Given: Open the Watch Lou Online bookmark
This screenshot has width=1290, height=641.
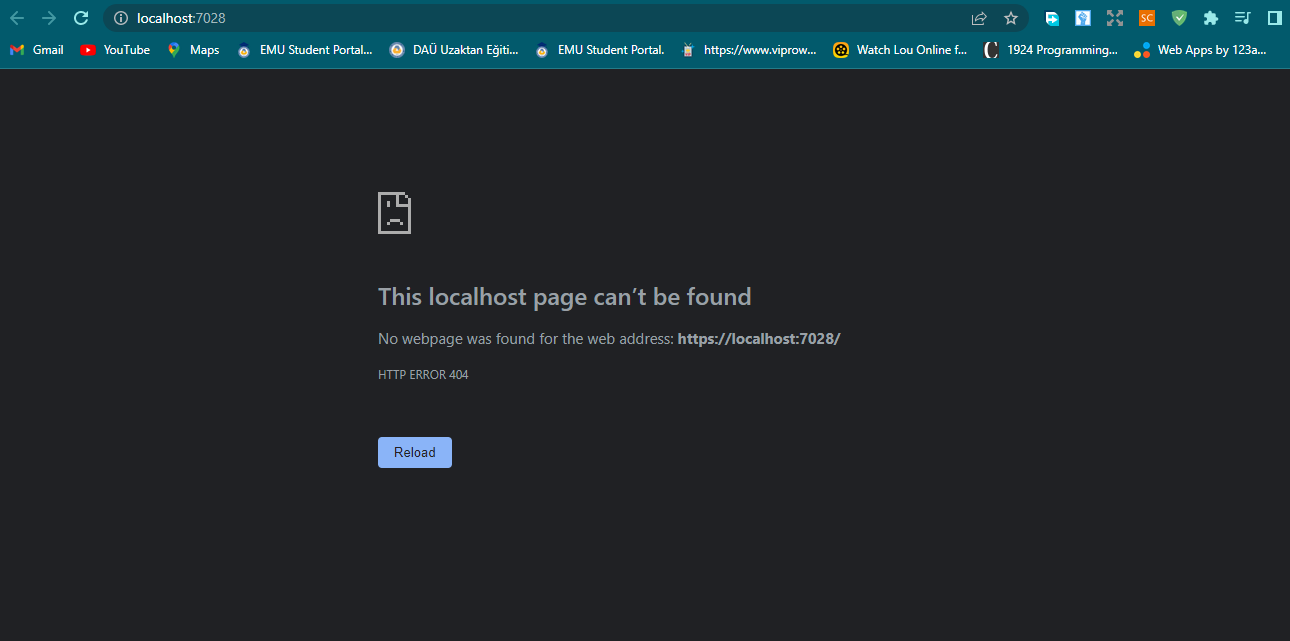Looking at the screenshot, I should [901, 50].
